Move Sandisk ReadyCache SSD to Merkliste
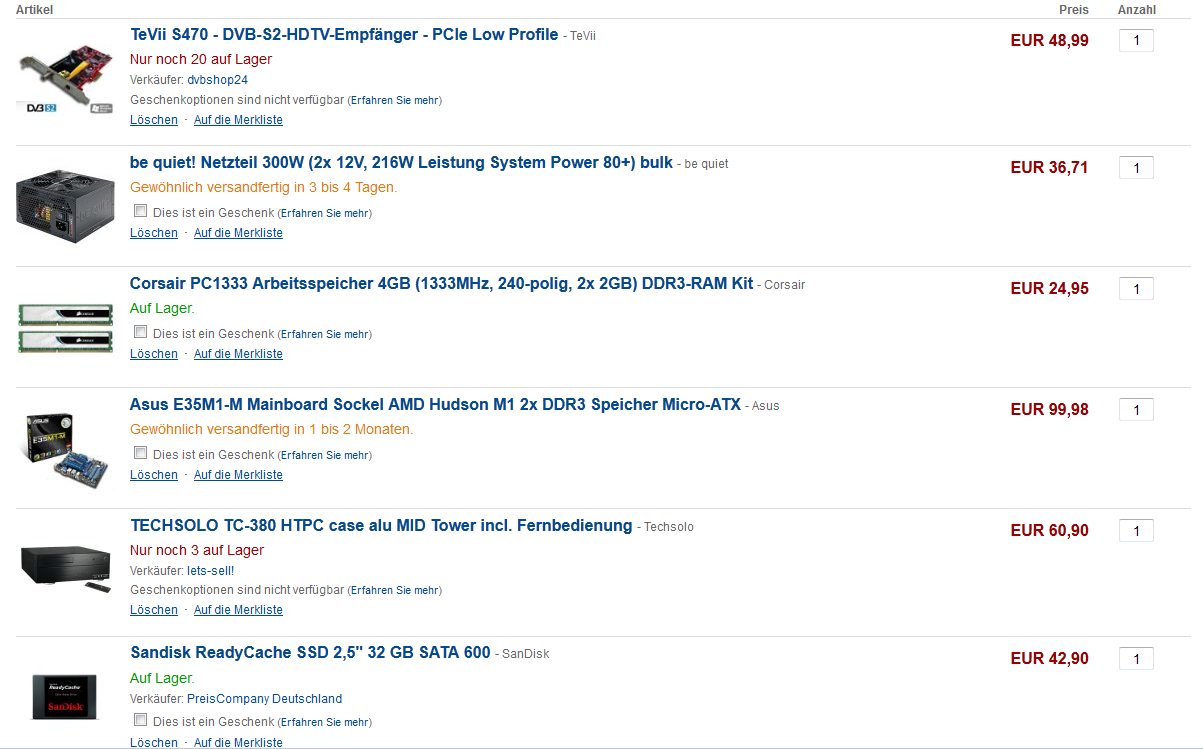Screen dimensions: 1203x749 (238, 742)
